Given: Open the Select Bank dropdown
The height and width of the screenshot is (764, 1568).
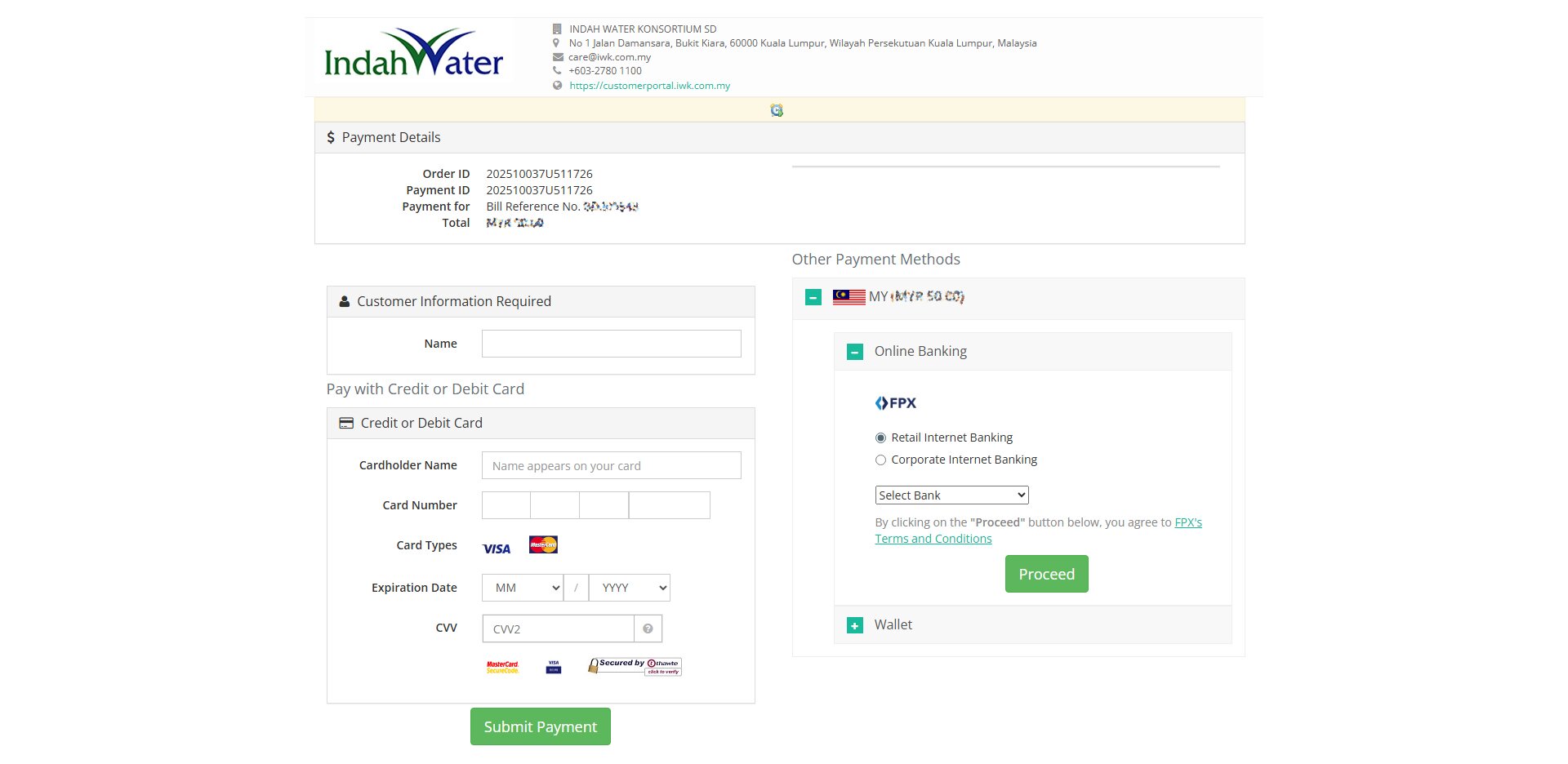Looking at the screenshot, I should [x=951, y=495].
